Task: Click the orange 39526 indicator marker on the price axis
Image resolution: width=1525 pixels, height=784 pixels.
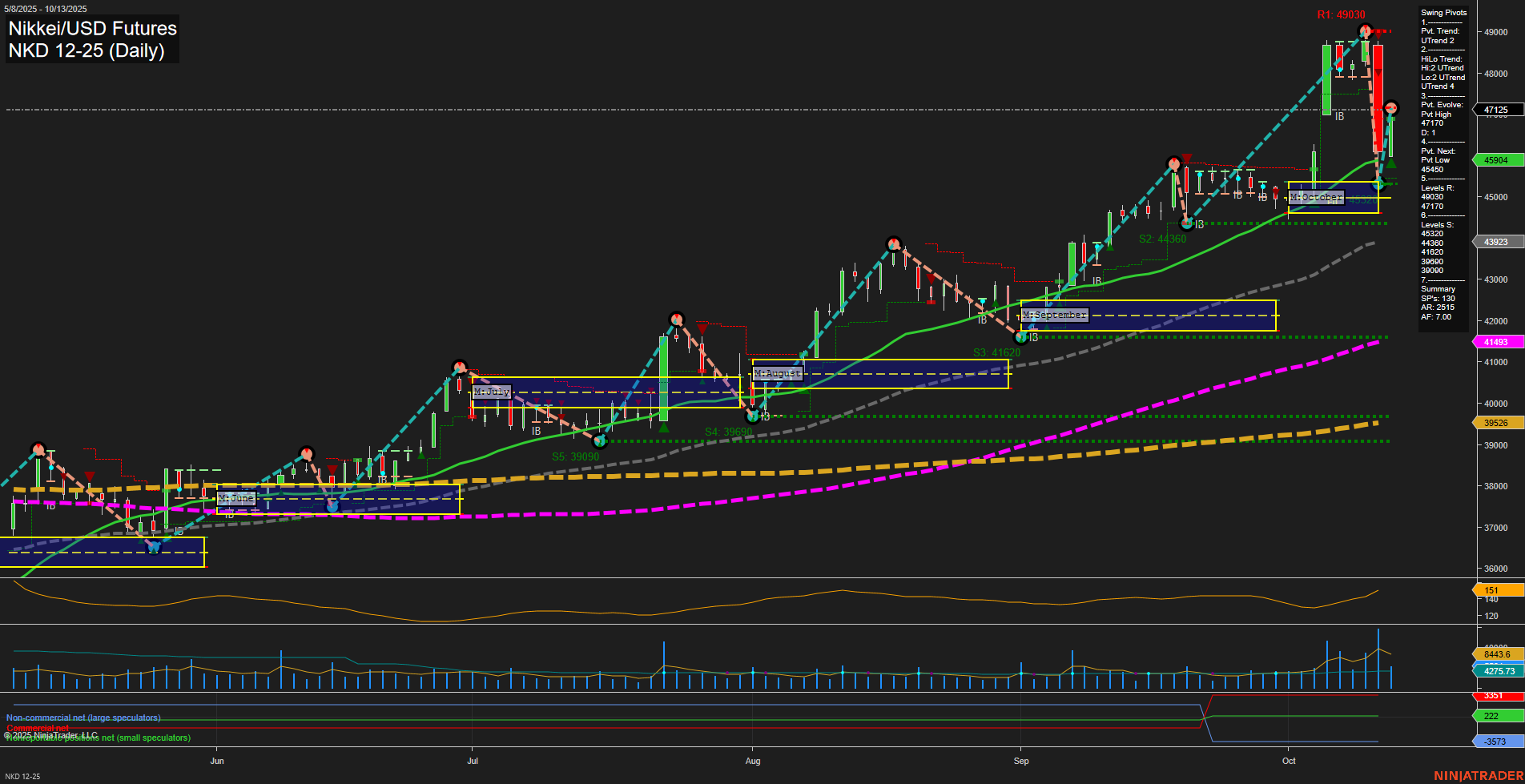Action: tap(1497, 422)
